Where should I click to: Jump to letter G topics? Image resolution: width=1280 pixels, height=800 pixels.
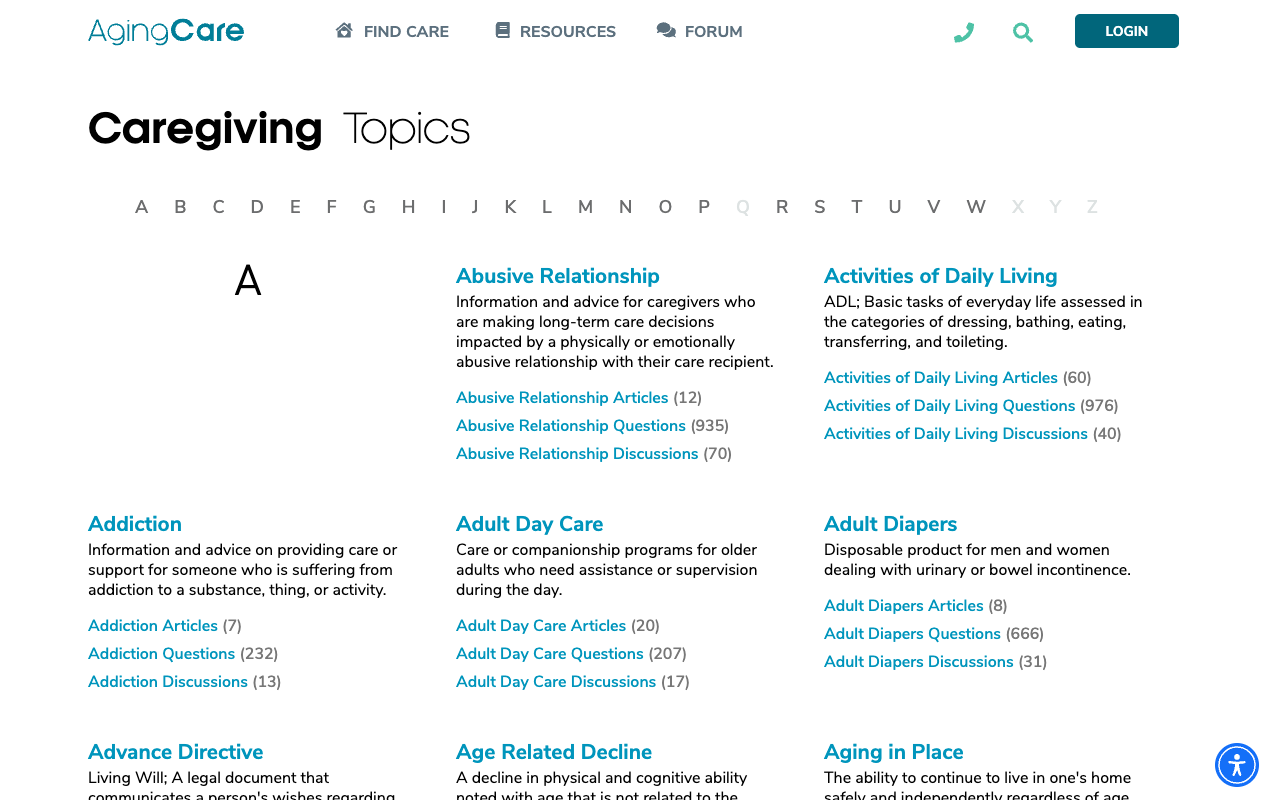(369, 207)
